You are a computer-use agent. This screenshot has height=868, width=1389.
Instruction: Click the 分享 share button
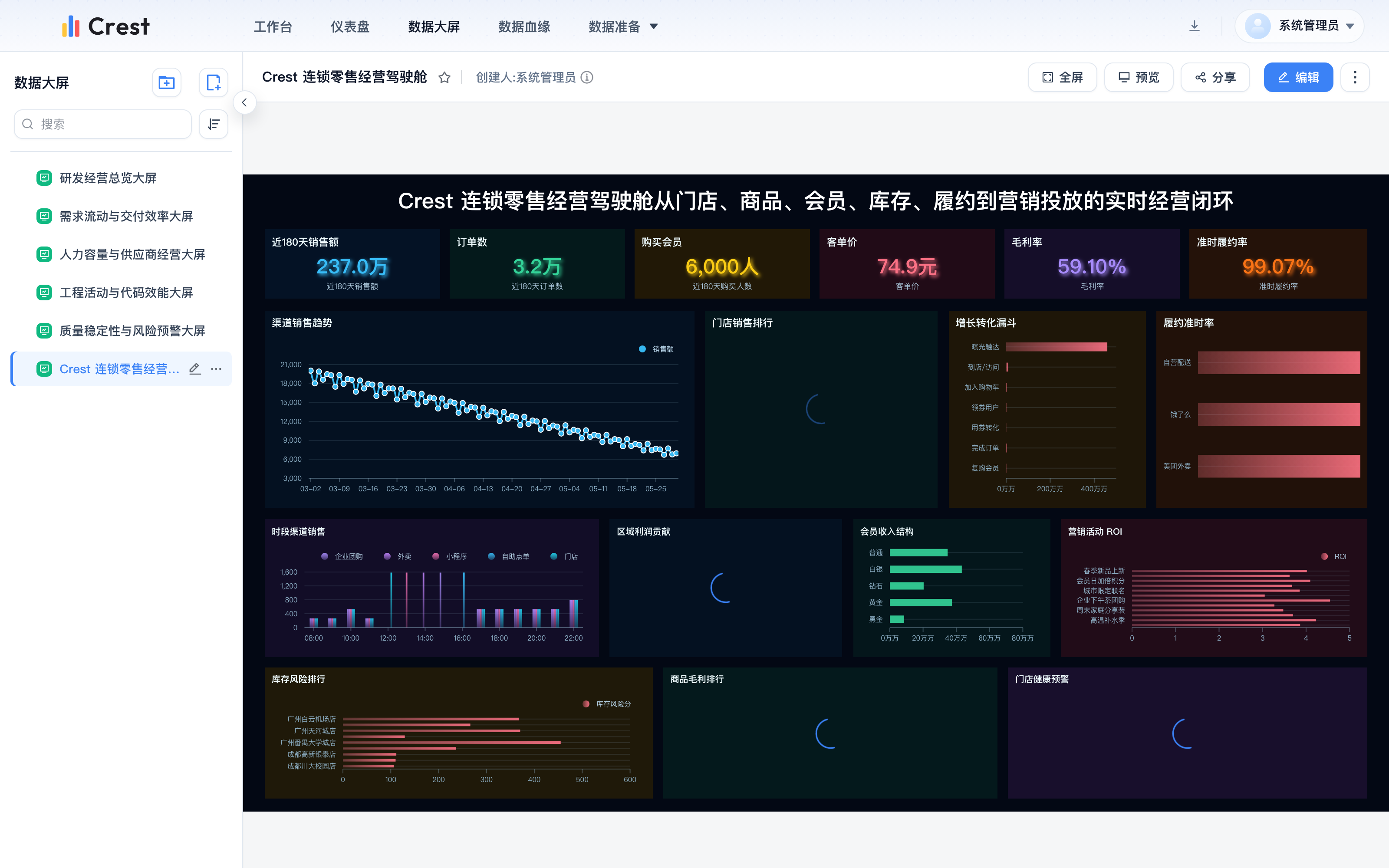pyautogui.click(x=1215, y=78)
